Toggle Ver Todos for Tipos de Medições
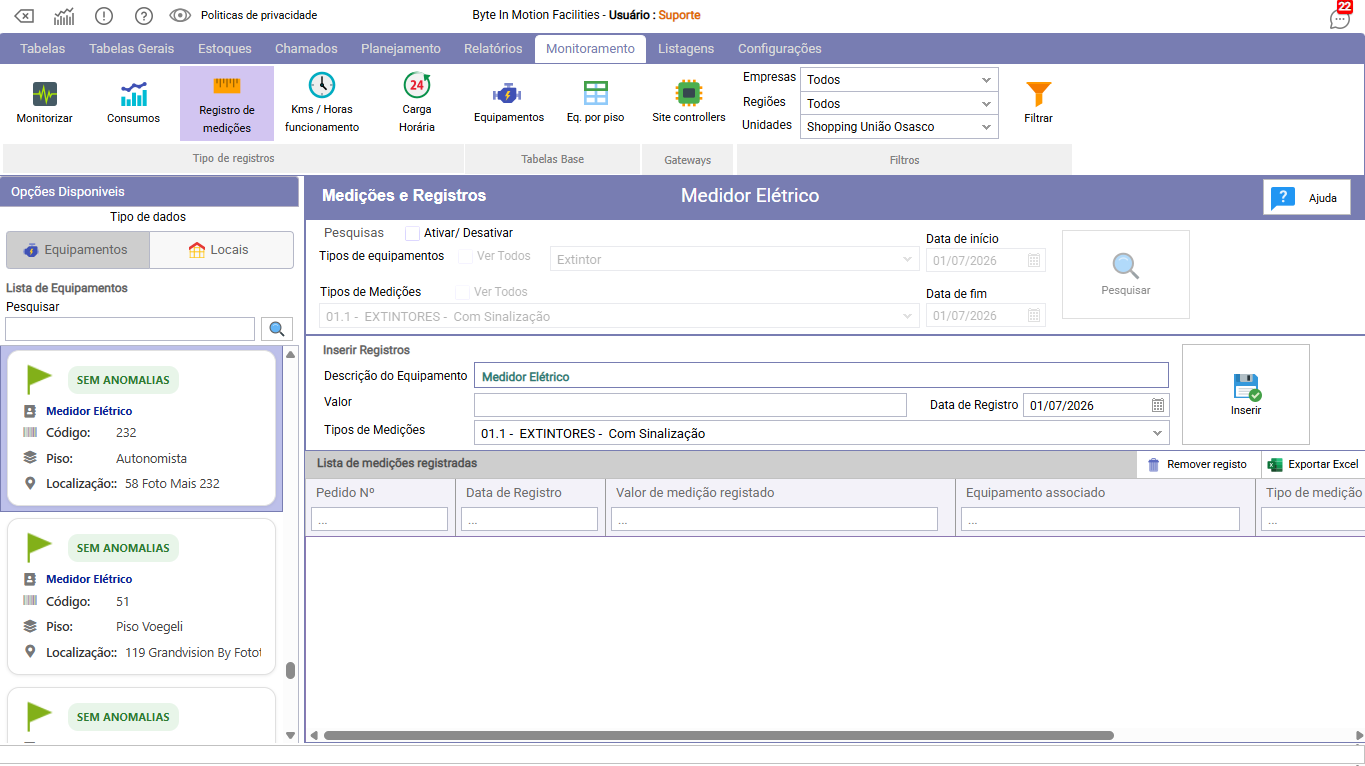Screen dimensions: 1365x766 [x=462, y=292]
